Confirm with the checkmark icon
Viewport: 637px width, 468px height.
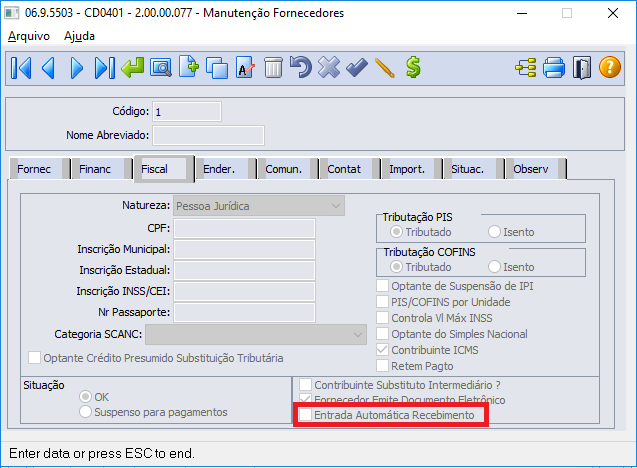pyautogui.click(x=357, y=68)
